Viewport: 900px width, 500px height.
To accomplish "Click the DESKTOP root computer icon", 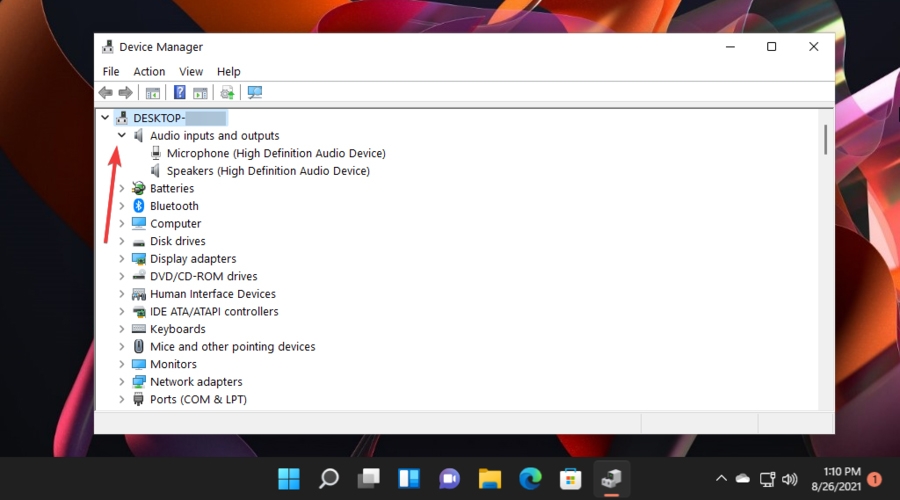I will pyautogui.click(x=122, y=118).
